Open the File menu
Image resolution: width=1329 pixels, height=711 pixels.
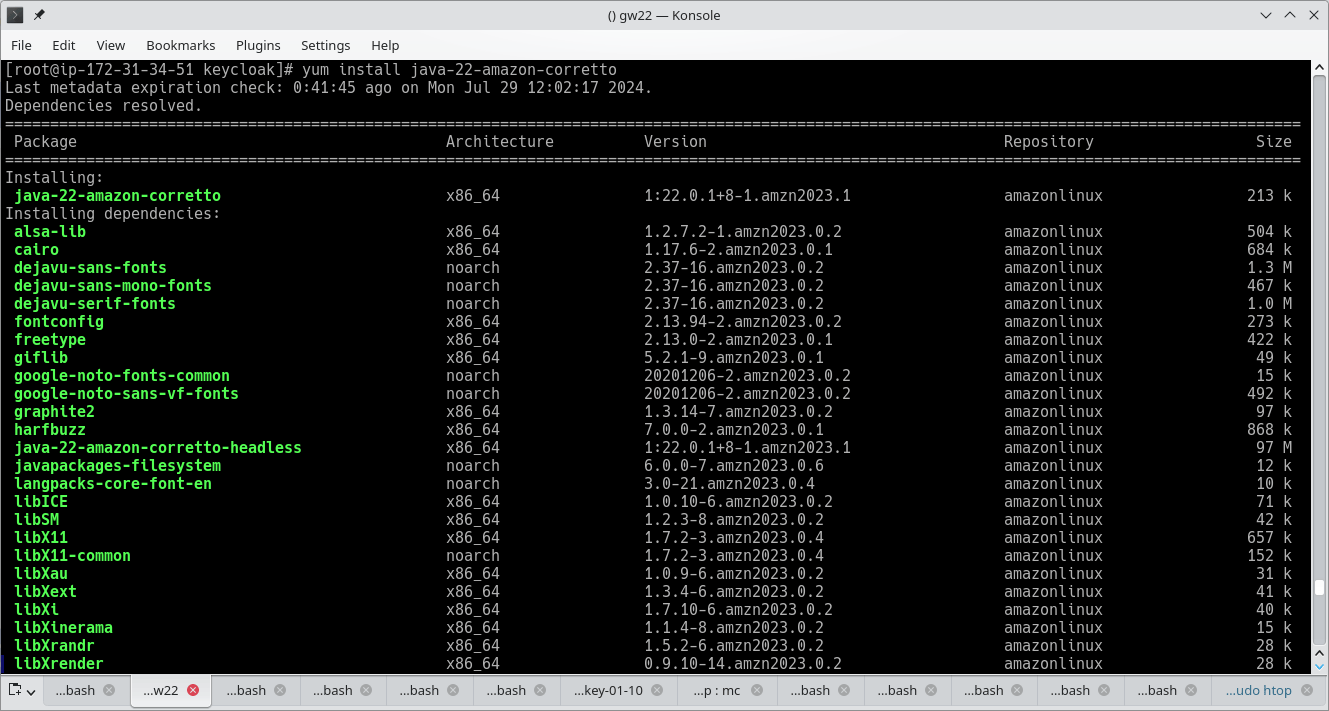(x=21, y=45)
